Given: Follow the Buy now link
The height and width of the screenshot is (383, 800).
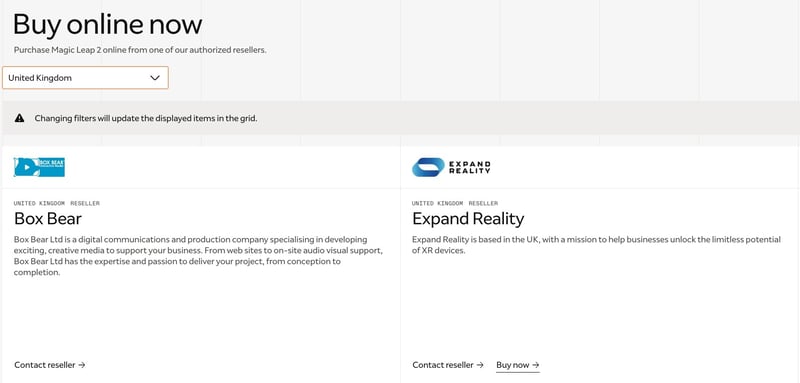Looking at the screenshot, I should (518, 365).
